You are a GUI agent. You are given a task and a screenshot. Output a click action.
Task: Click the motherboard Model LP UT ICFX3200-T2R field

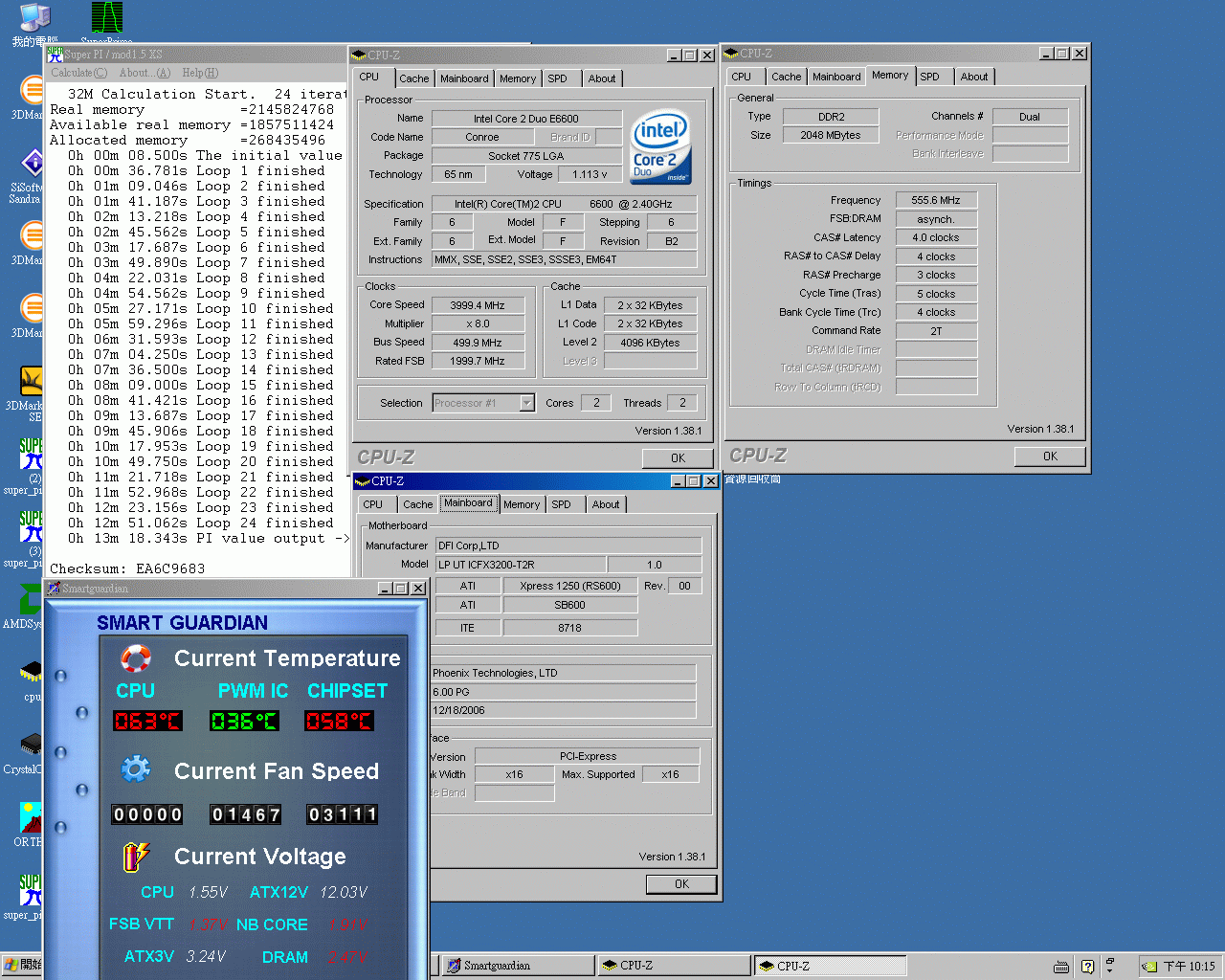tap(521, 565)
